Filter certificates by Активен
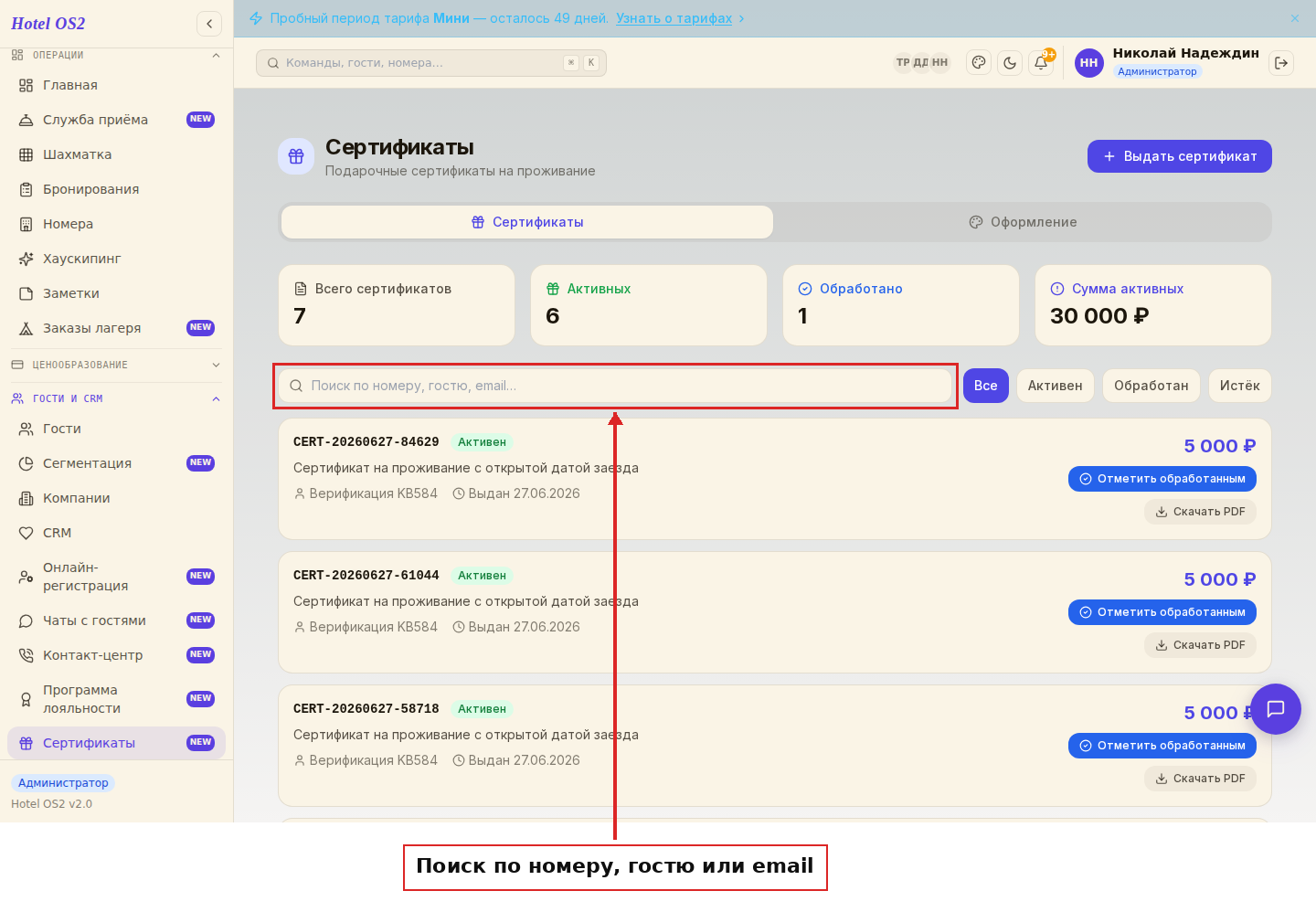 [x=1055, y=386]
